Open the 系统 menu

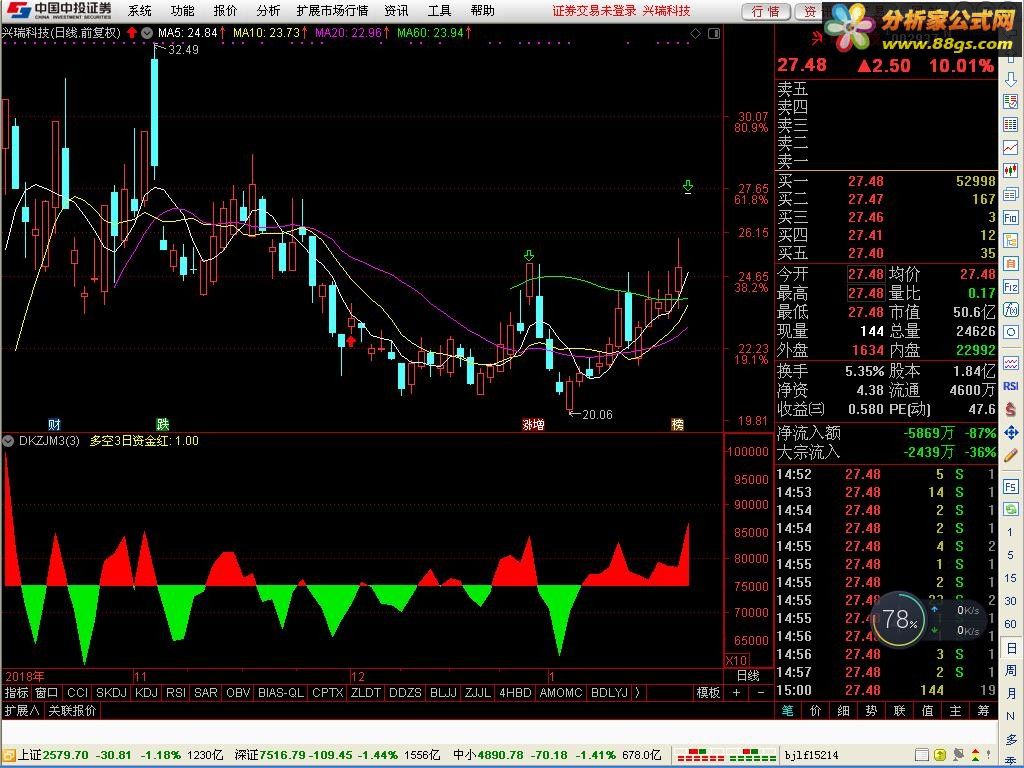(140, 11)
